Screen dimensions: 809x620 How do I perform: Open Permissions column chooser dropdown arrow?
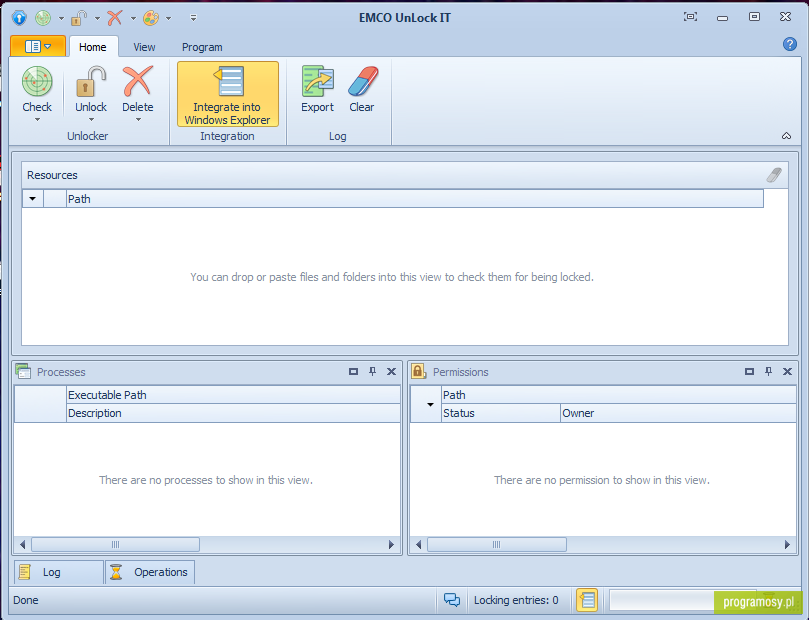click(430, 404)
